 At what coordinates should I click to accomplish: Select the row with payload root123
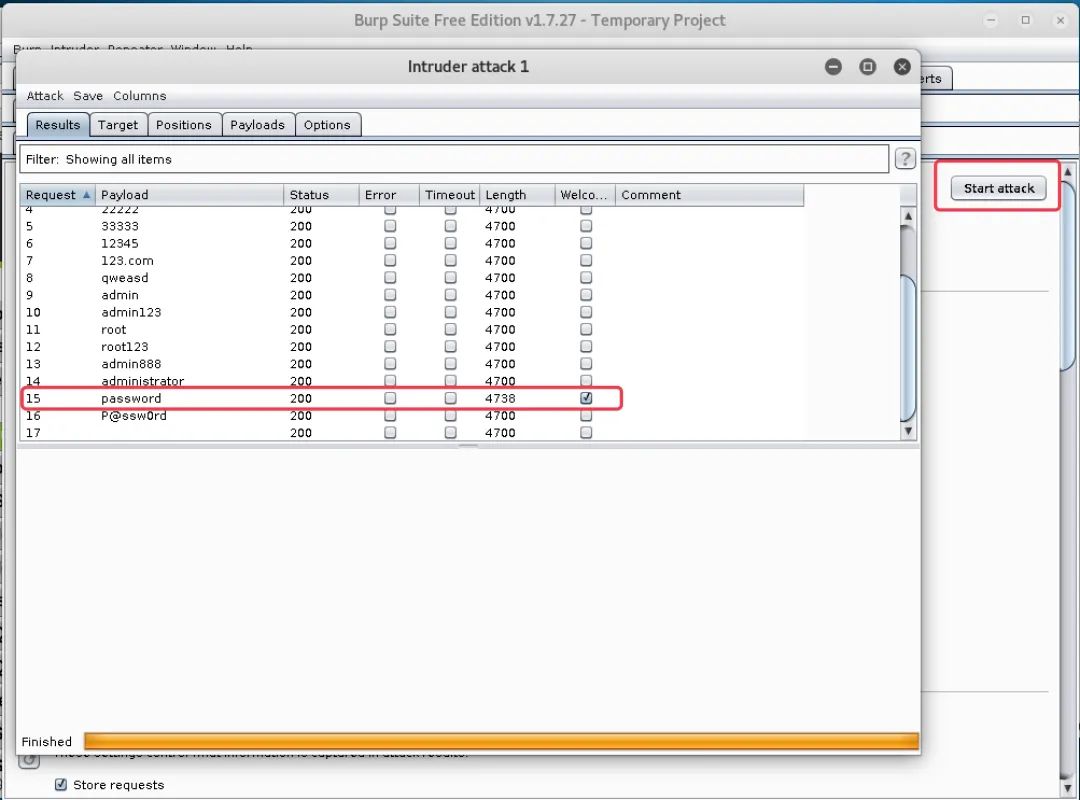[412, 347]
